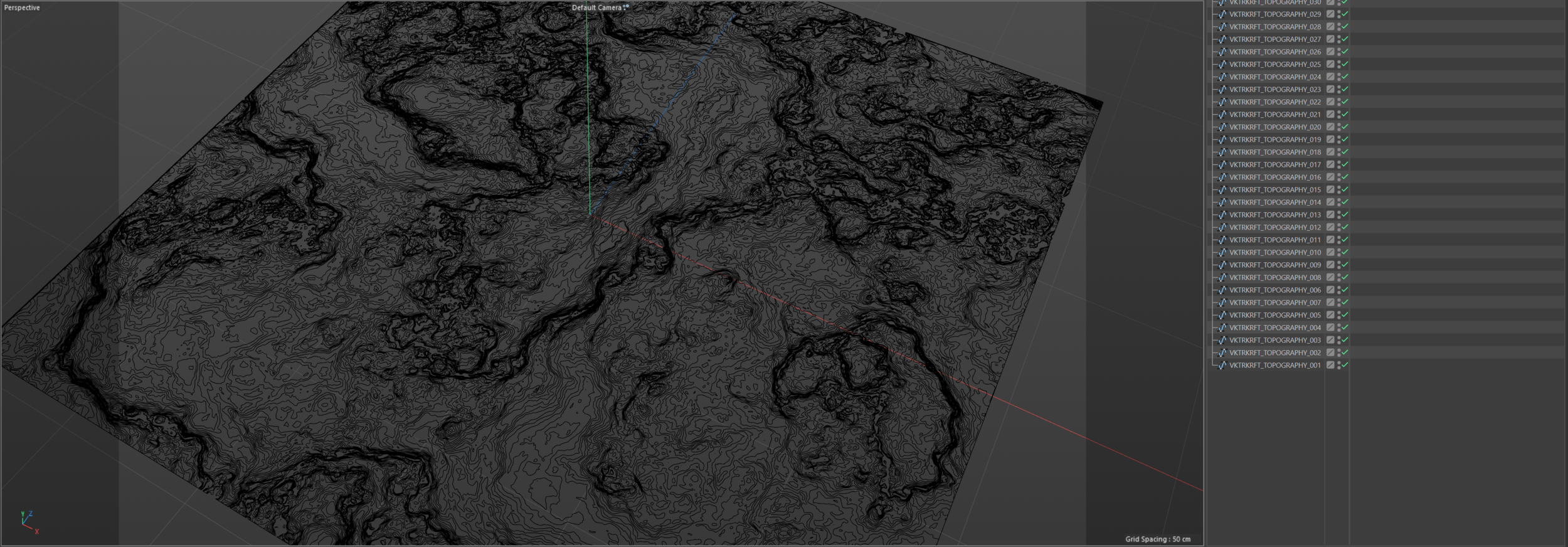Toggle visibility dots of VKTRKRFT_TOPOGRAPHY_015
The image size is (1568, 547).
pyautogui.click(x=1338, y=190)
